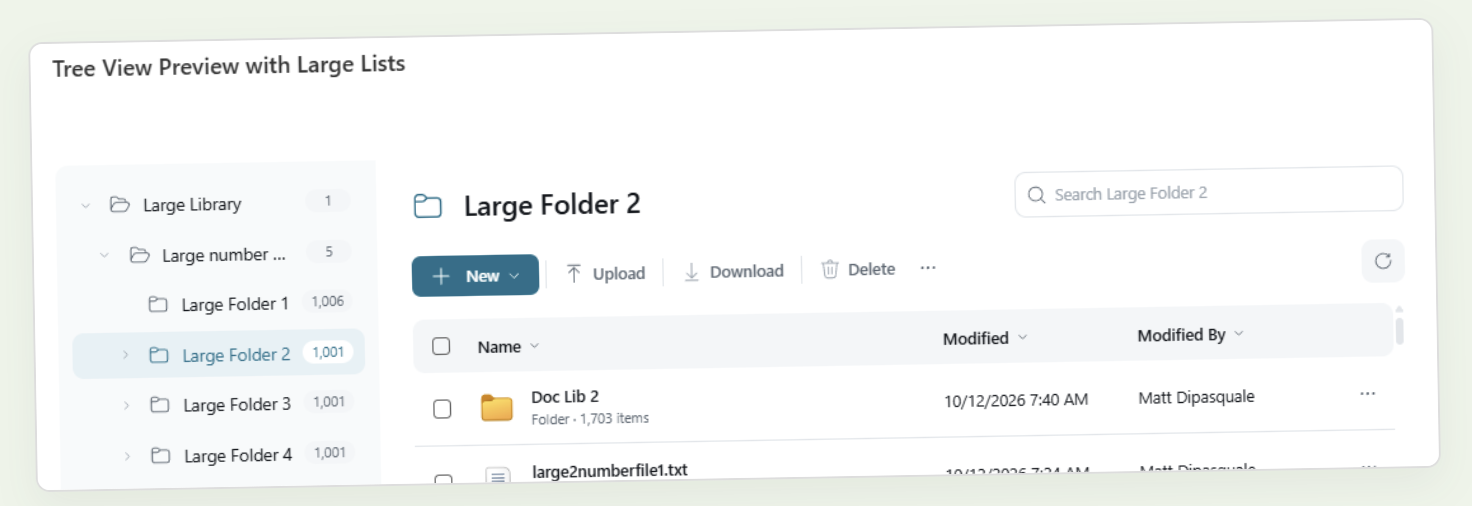Expand the Large Folder 4 tree node
This screenshot has height=506, width=1472.
(127, 456)
